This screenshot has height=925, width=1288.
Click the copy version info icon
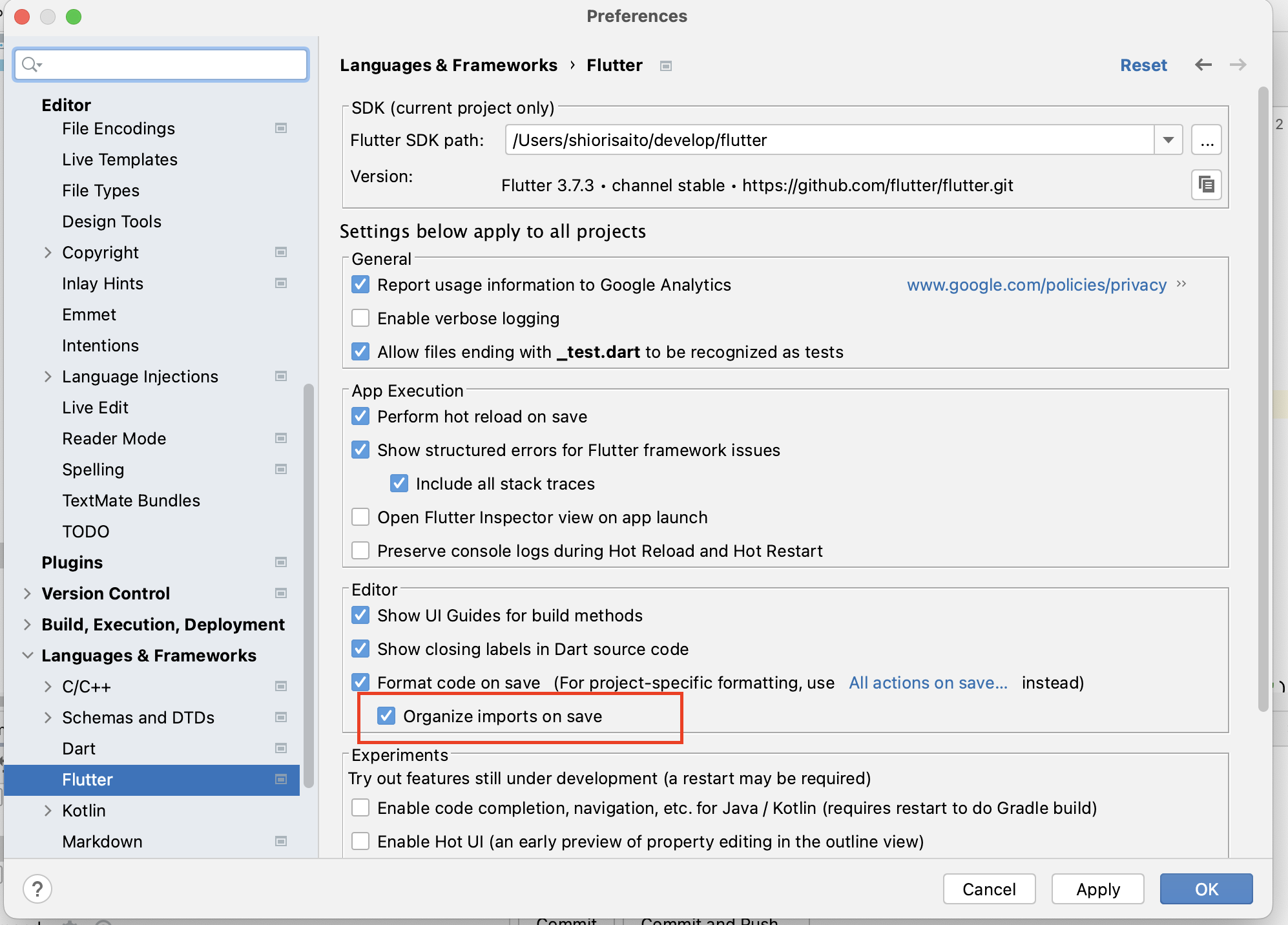[x=1206, y=185]
